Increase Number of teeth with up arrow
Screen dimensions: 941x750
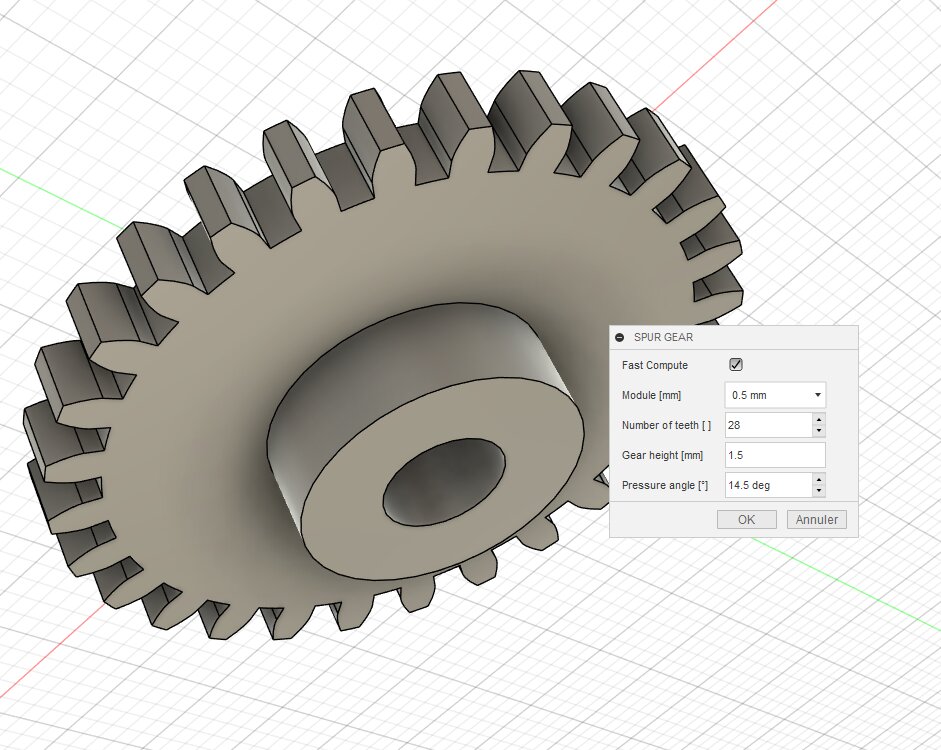click(819, 420)
